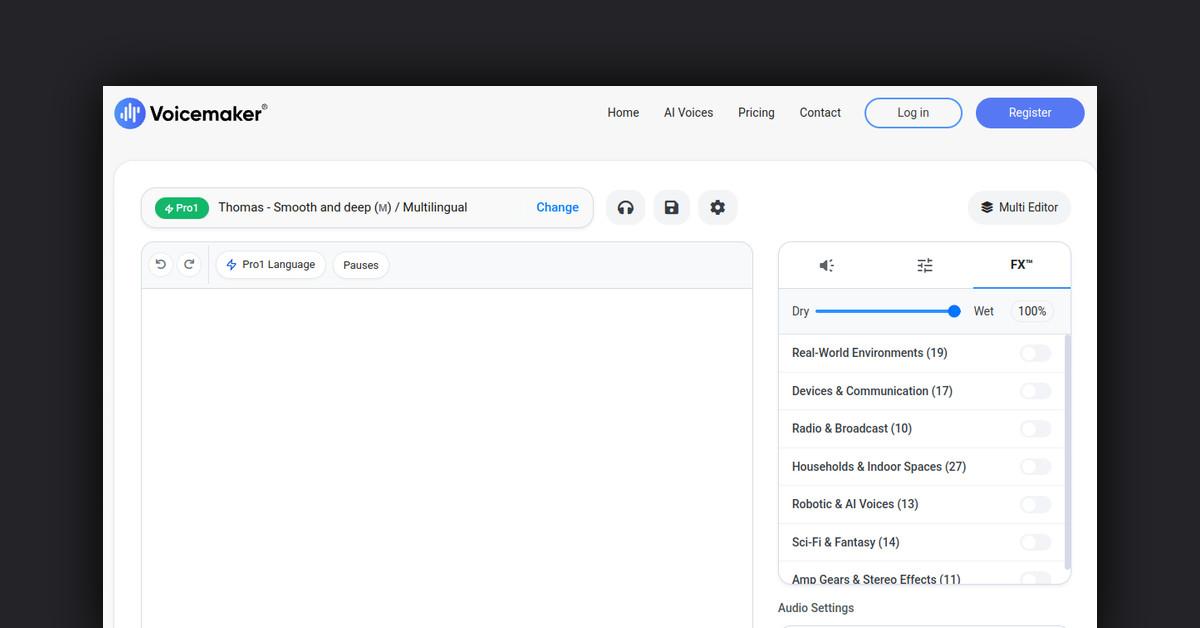Click the Voicemaker logo
1200x628 pixels.
191,113
